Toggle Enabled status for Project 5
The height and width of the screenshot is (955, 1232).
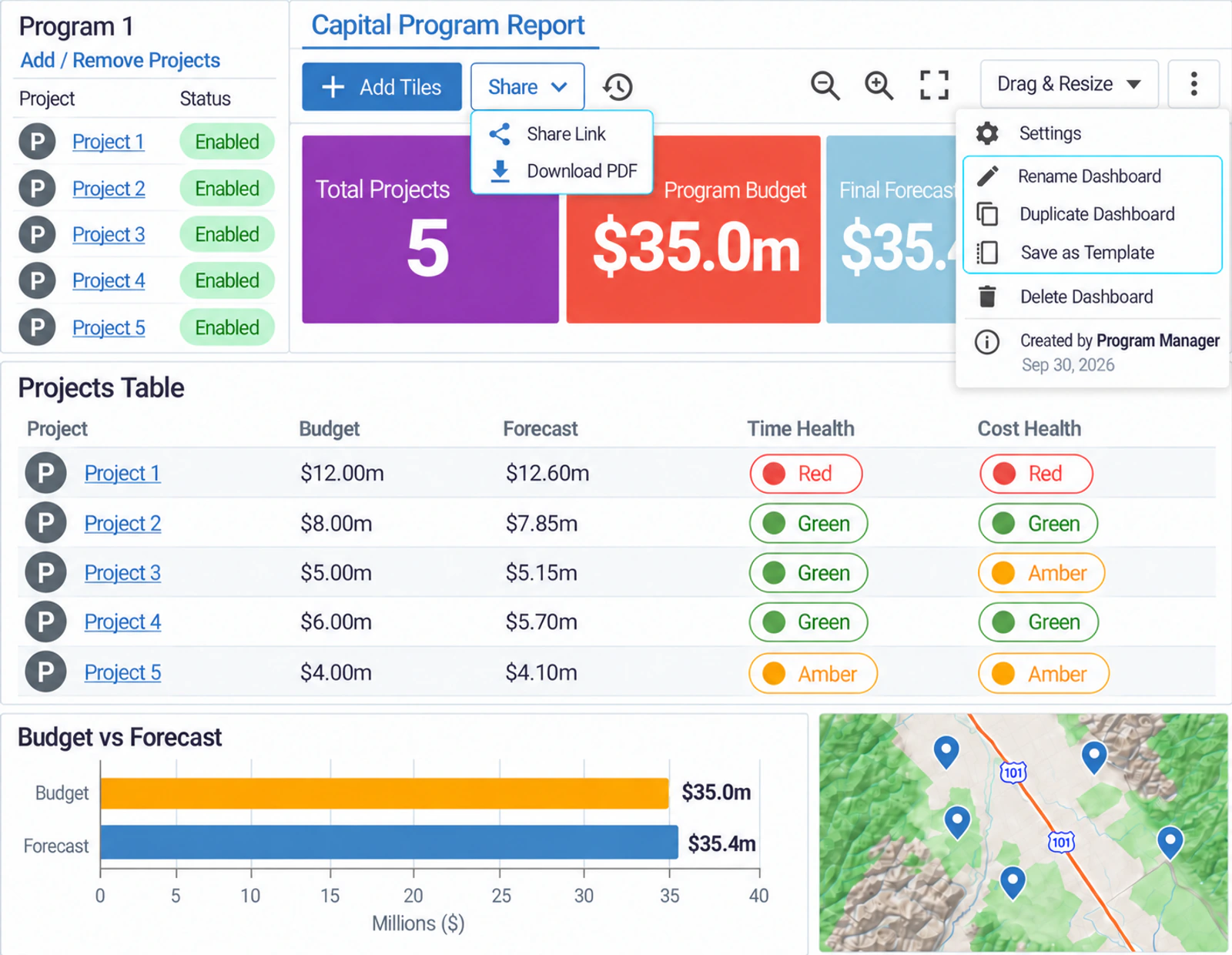[227, 327]
